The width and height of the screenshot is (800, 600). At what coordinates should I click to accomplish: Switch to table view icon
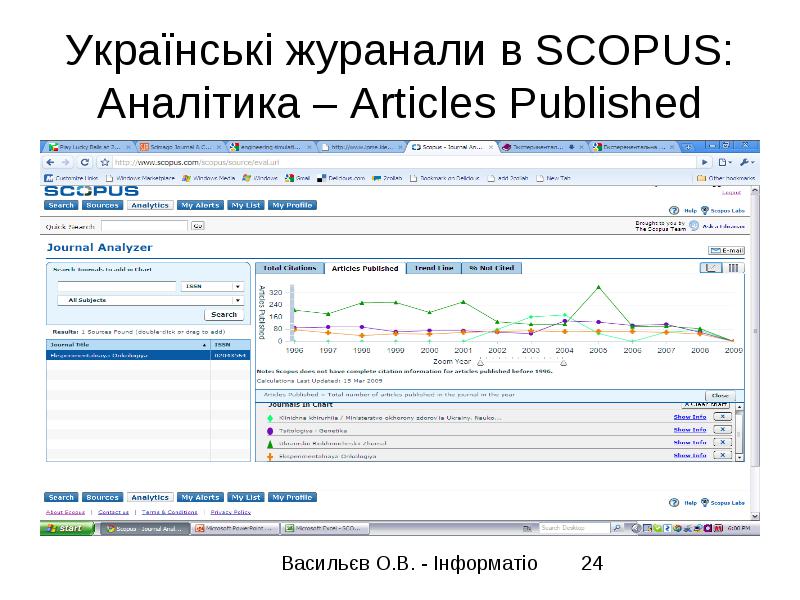click(733, 268)
